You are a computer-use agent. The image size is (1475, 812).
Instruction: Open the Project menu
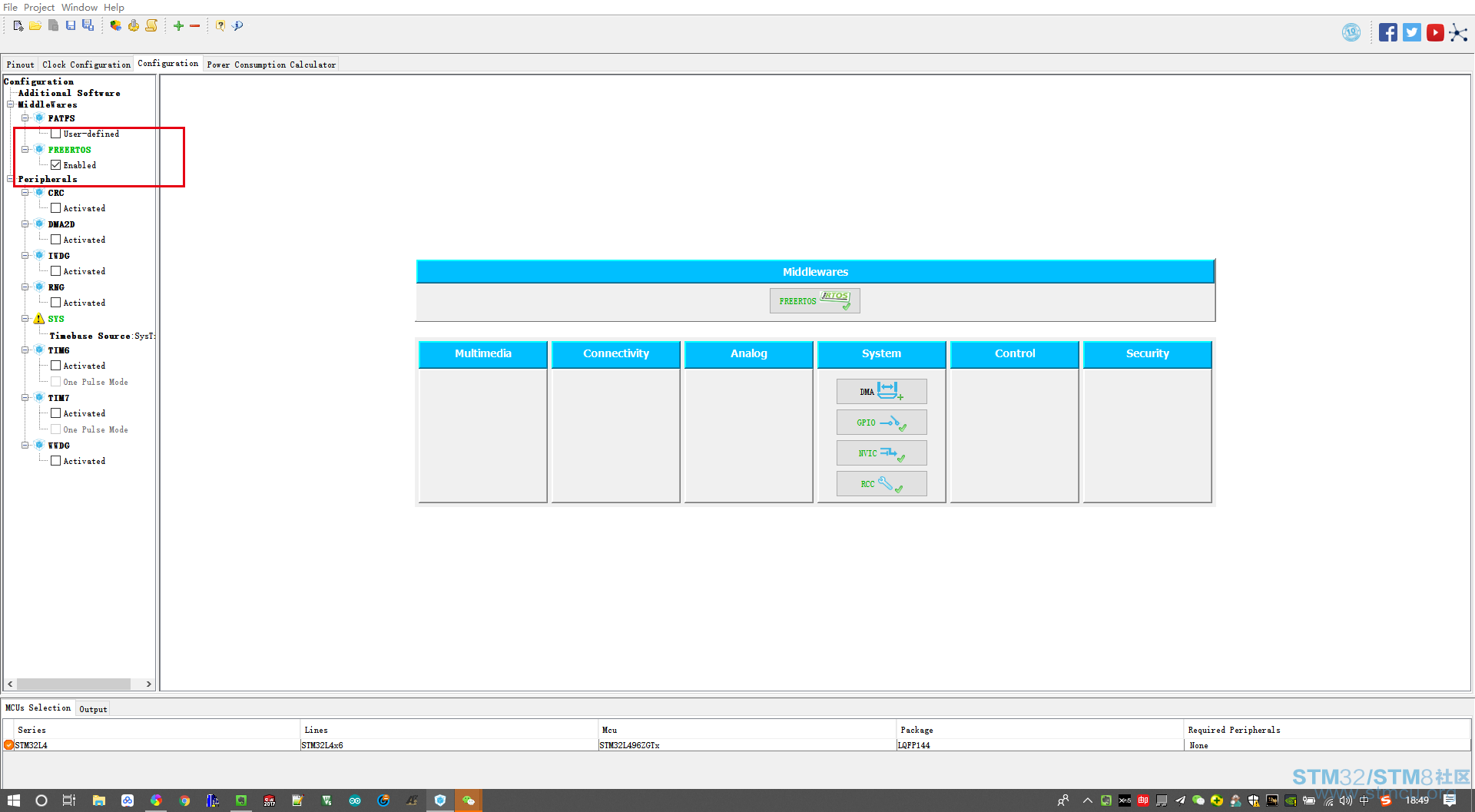click(x=39, y=7)
